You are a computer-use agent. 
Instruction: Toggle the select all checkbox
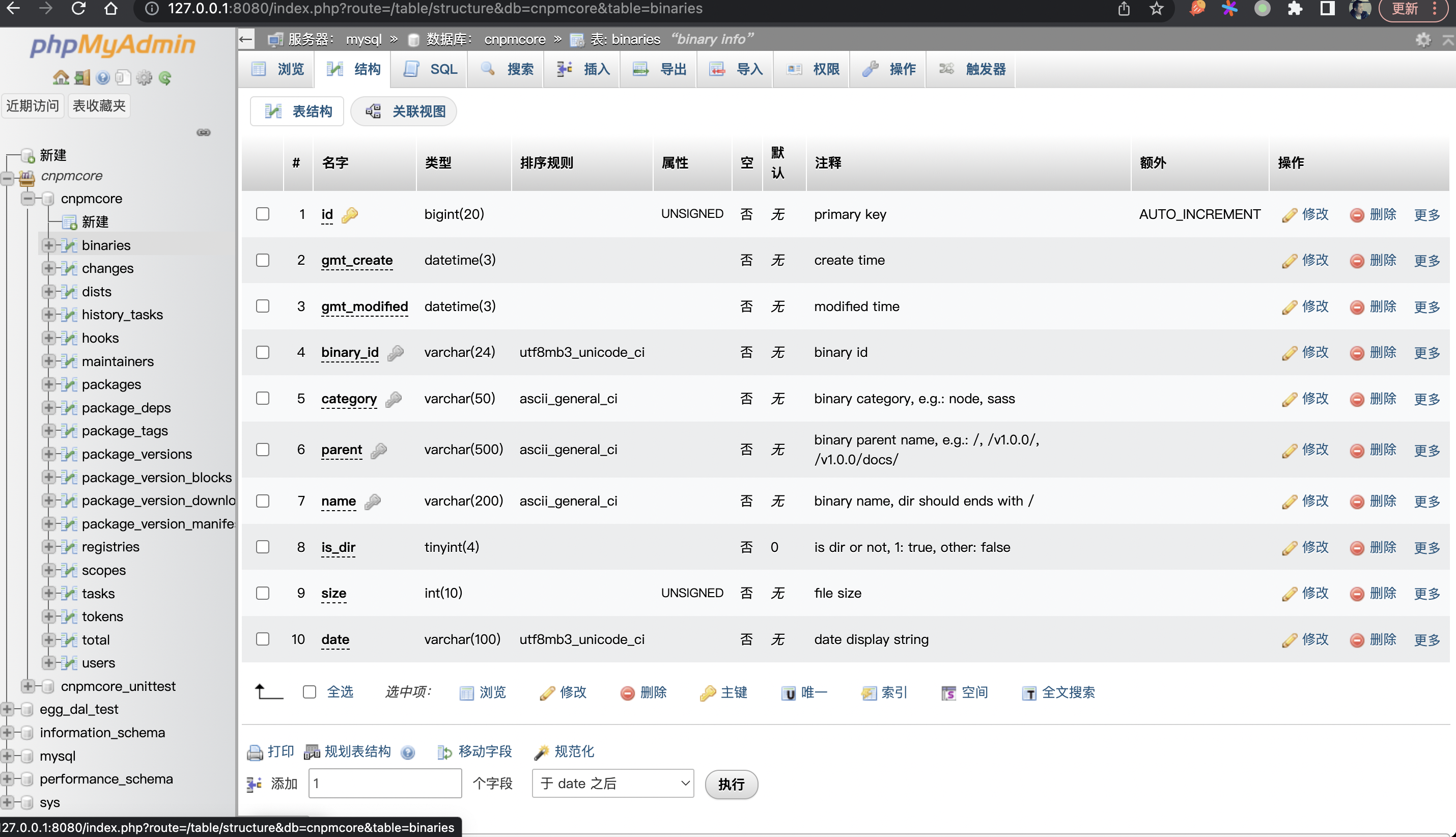(x=309, y=692)
